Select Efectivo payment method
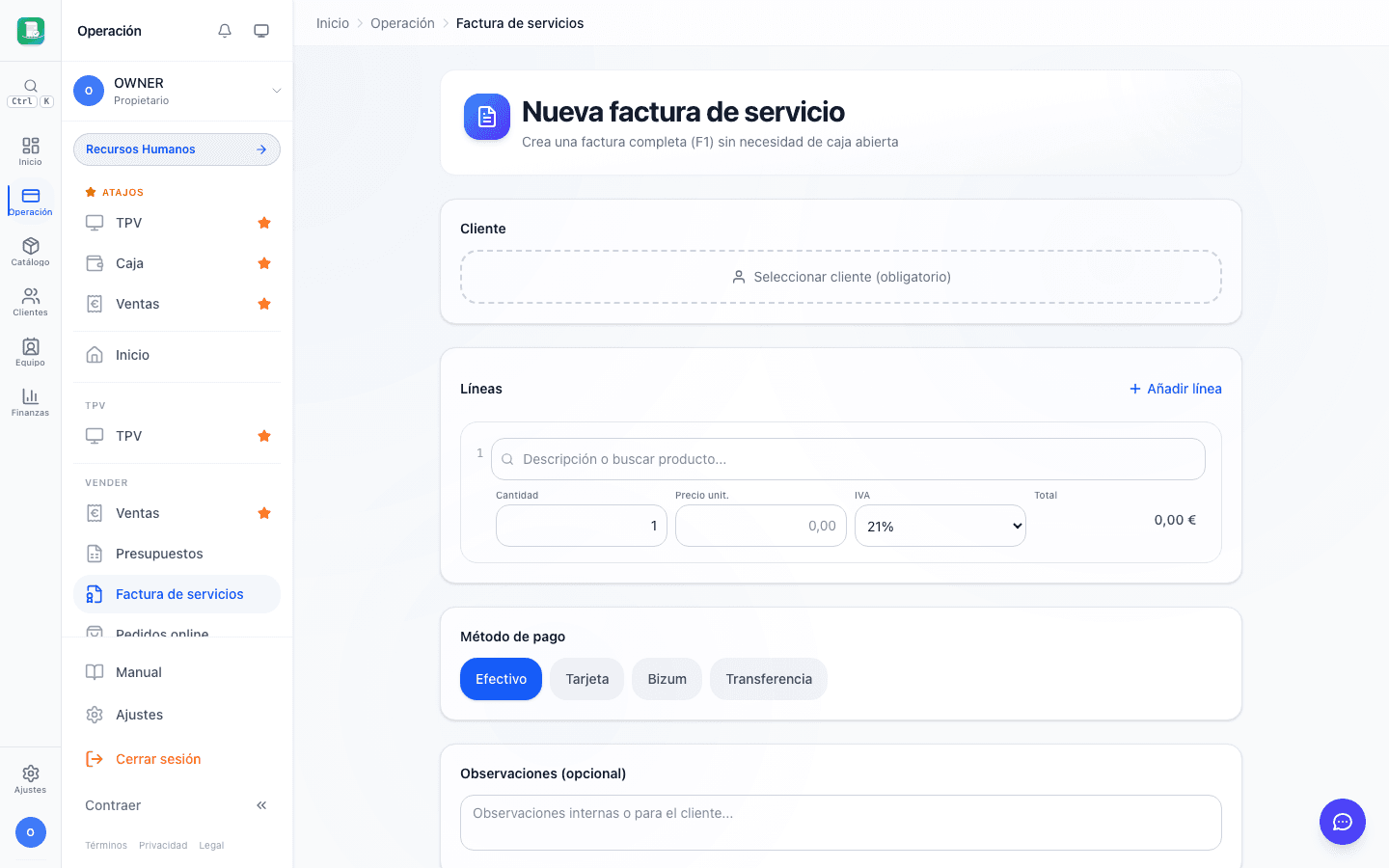 (x=501, y=679)
